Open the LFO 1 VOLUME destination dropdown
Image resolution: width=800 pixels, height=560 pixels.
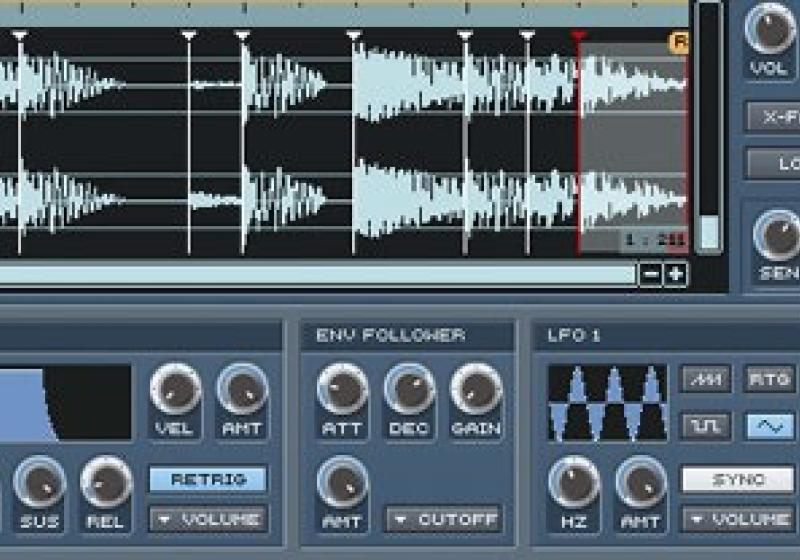pyautogui.click(x=738, y=519)
